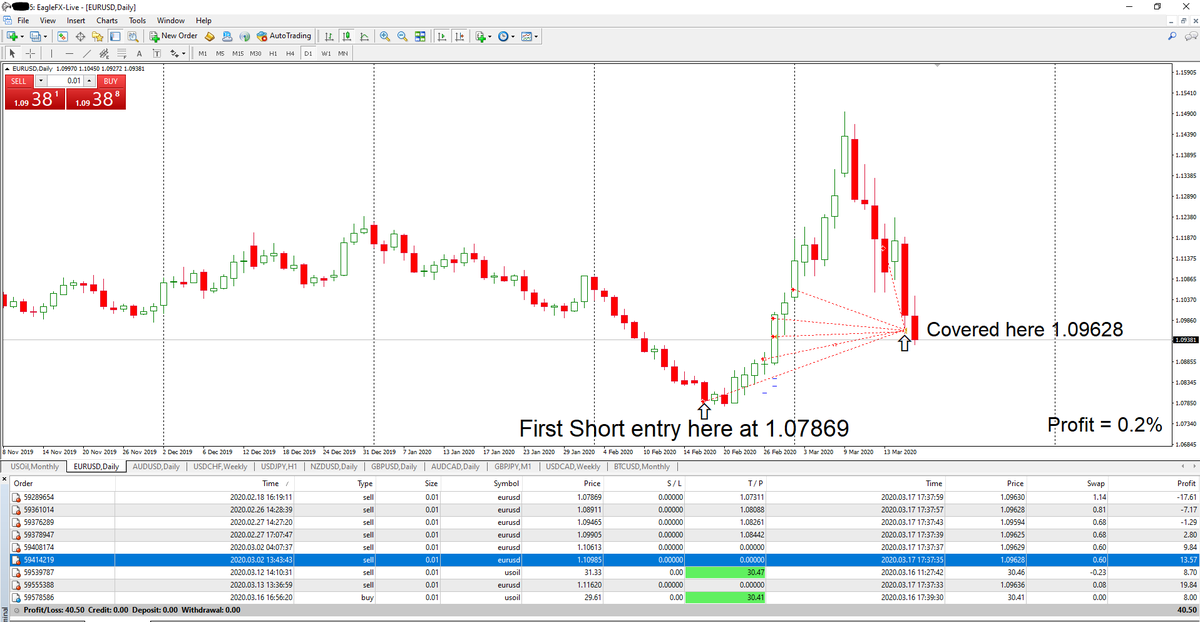The height and width of the screenshot is (622, 1200).
Task: Open the Indicators list dropdown
Action: coord(483,36)
